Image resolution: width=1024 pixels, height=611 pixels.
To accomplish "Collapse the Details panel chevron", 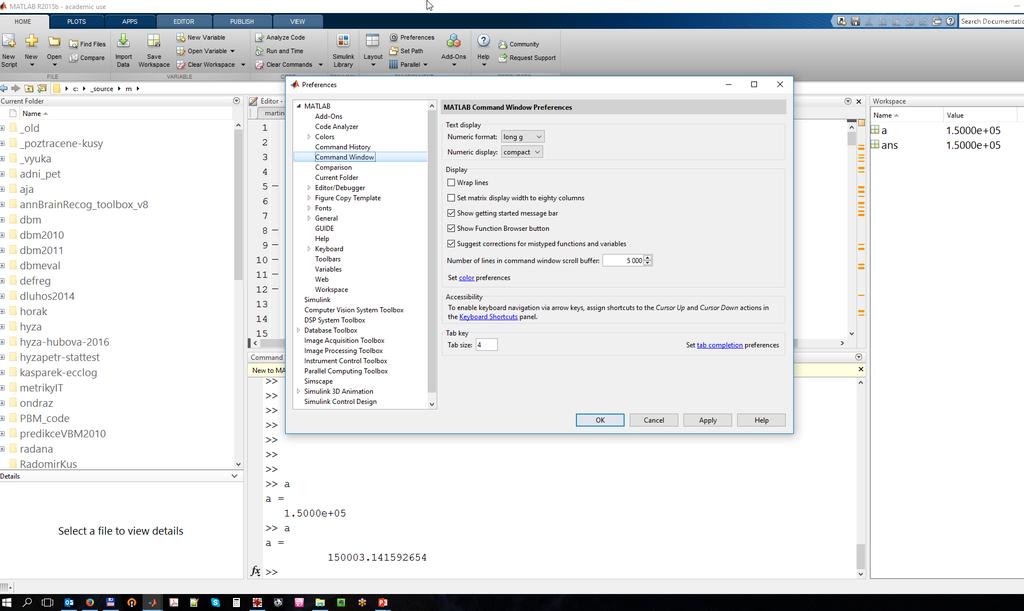I will click(234, 476).
